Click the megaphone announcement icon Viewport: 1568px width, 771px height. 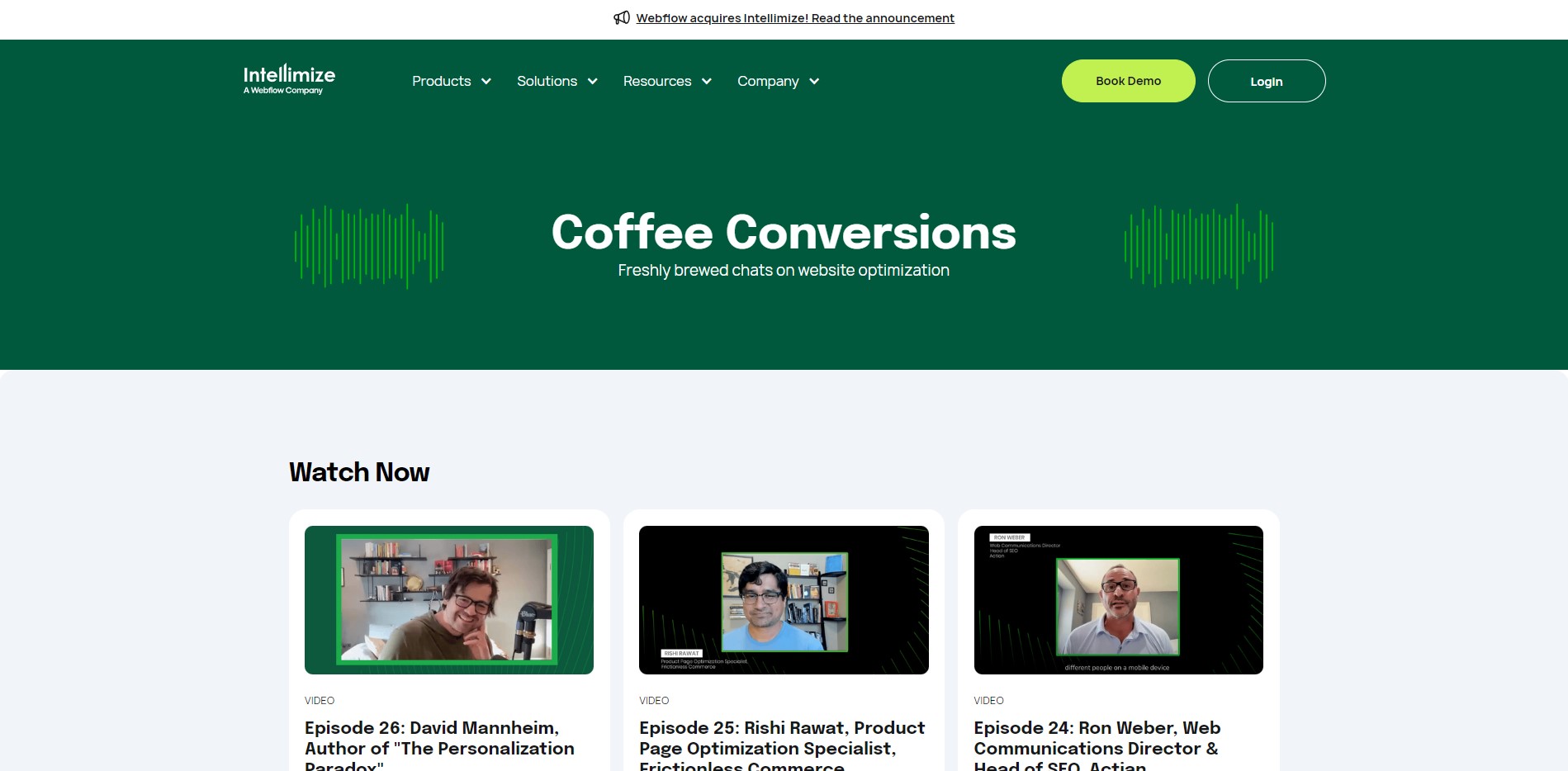[x=622, y=17]
